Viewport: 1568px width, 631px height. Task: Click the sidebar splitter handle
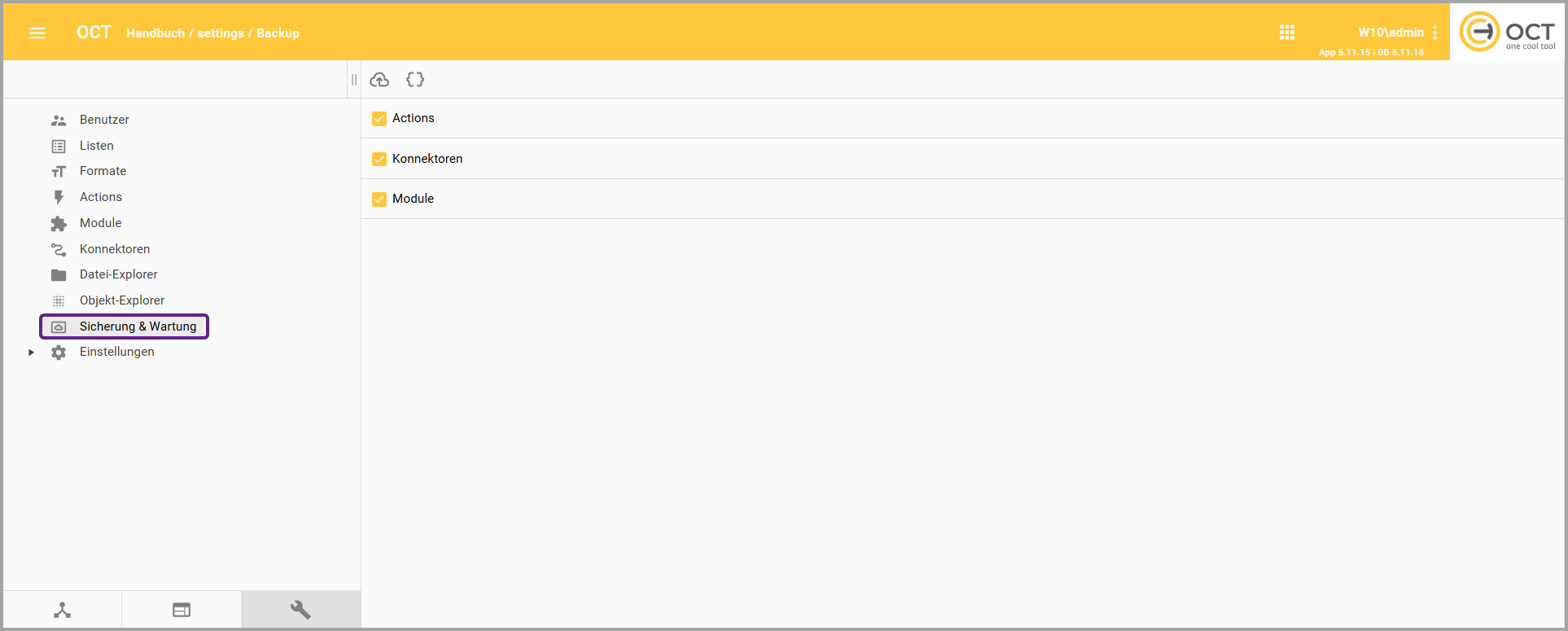click(x=354, y=80)
